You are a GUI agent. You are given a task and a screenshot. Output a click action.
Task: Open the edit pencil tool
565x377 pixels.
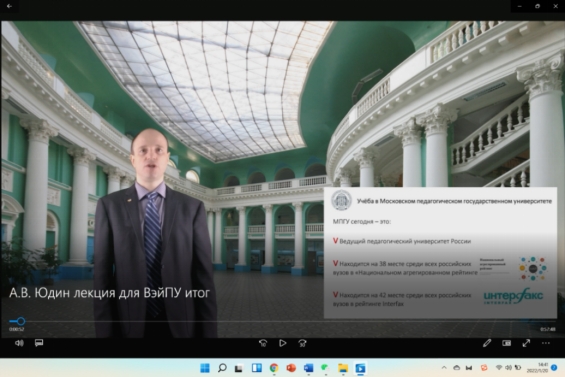pyautogui.click(x=487, y=343)
